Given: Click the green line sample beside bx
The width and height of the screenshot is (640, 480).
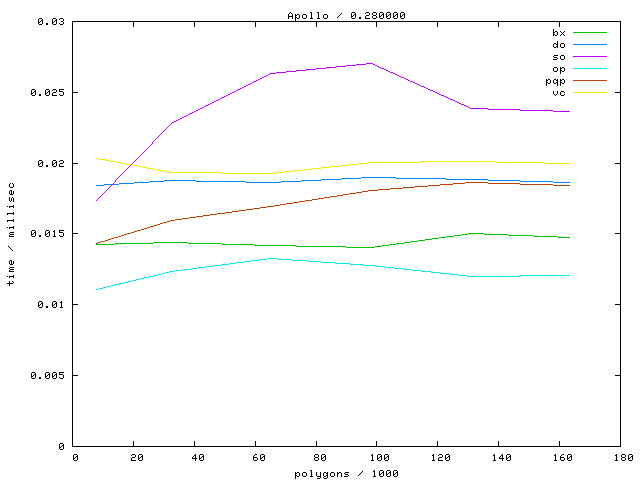Looking at the screenshot, I should 589,33.
